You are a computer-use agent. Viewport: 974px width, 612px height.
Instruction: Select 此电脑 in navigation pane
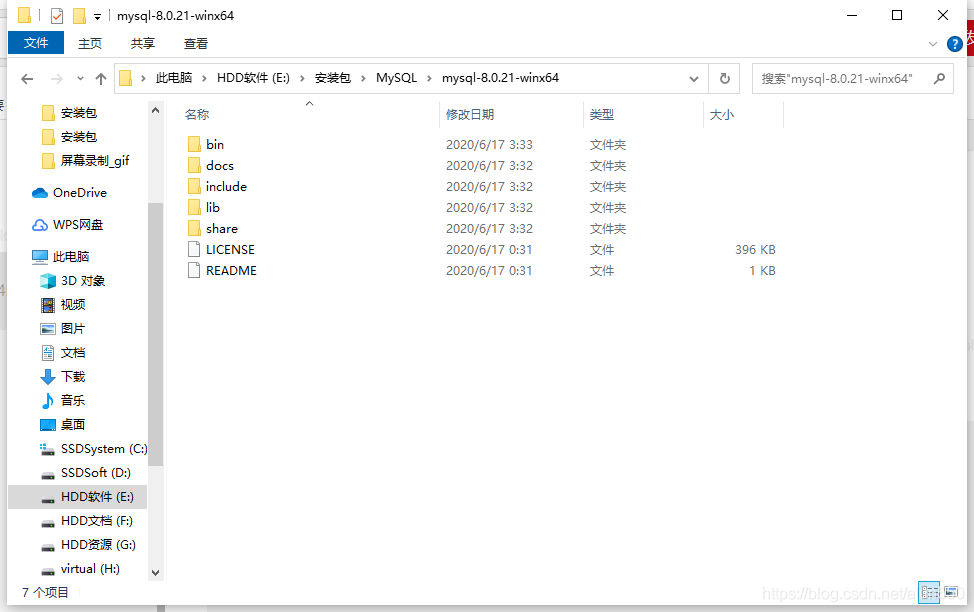coord(61,257)
